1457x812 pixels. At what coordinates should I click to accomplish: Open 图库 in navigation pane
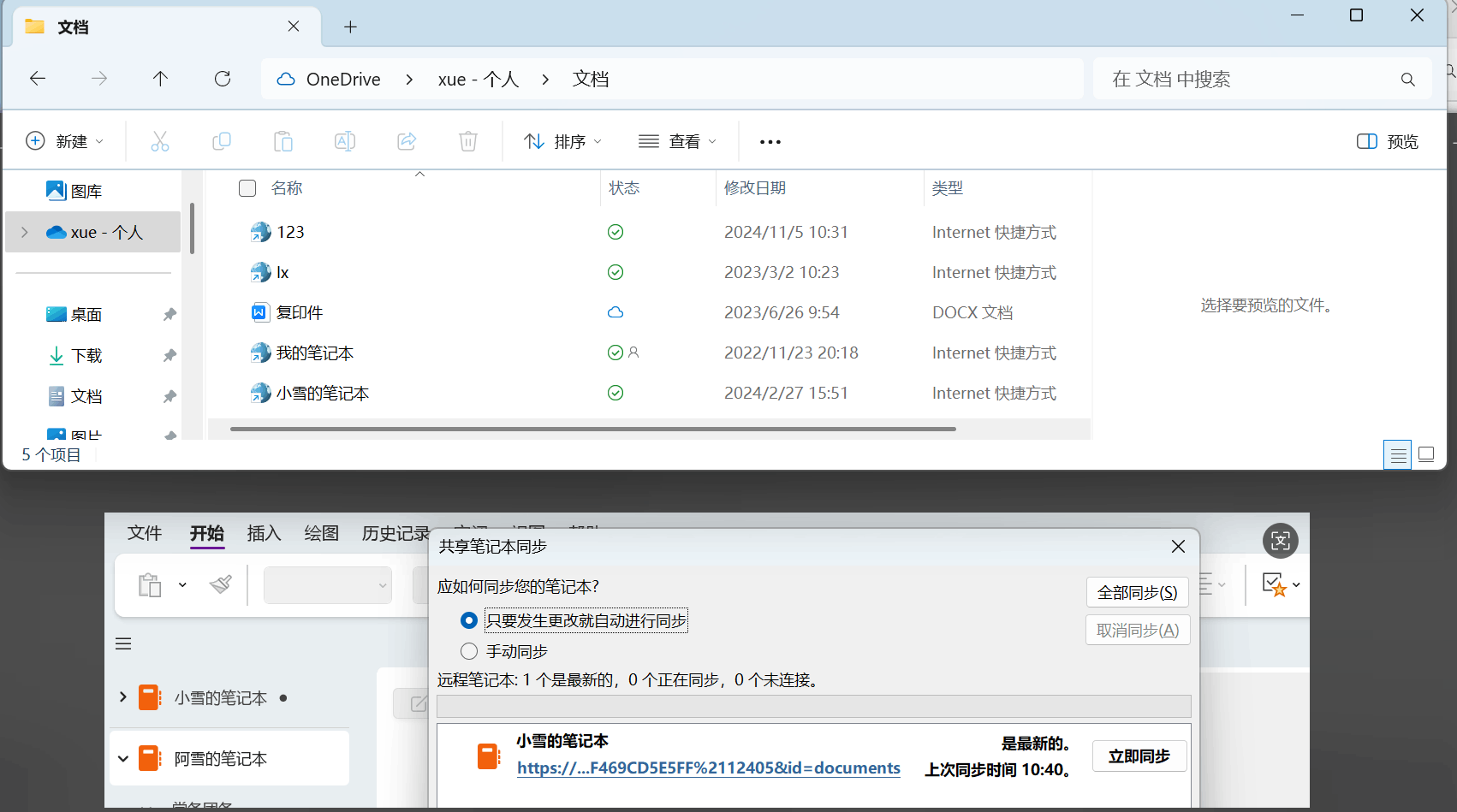86,191
